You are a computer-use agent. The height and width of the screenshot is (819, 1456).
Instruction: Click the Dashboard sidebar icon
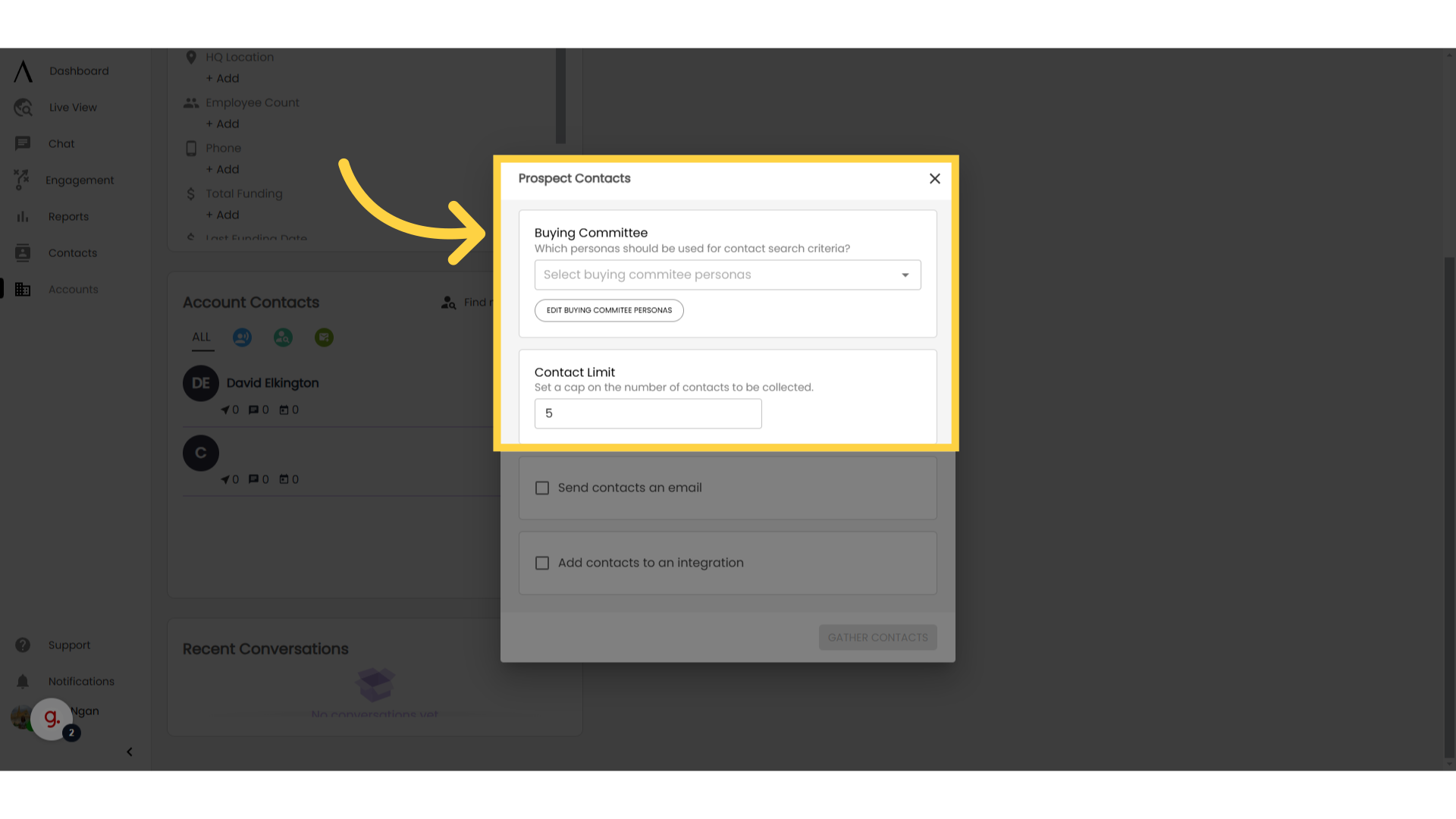coord(23,70)
